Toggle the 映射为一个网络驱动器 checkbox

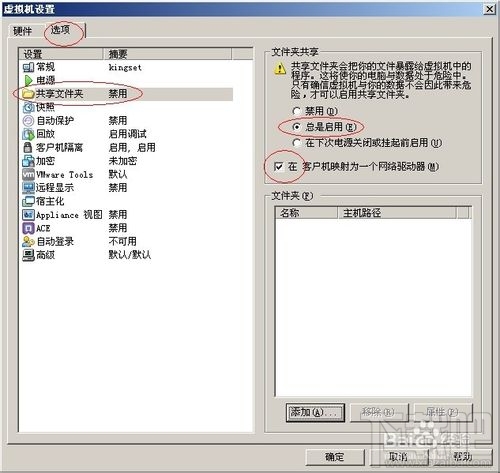278,166
